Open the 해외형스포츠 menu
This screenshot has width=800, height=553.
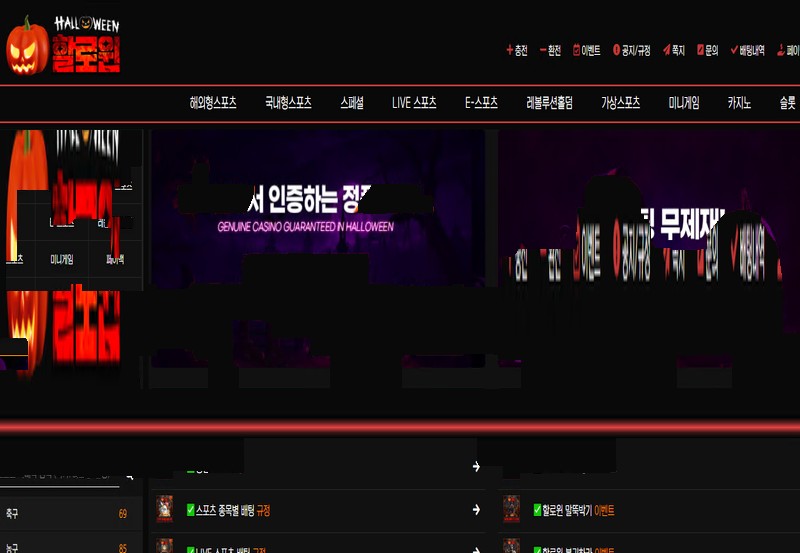point(213,103)
